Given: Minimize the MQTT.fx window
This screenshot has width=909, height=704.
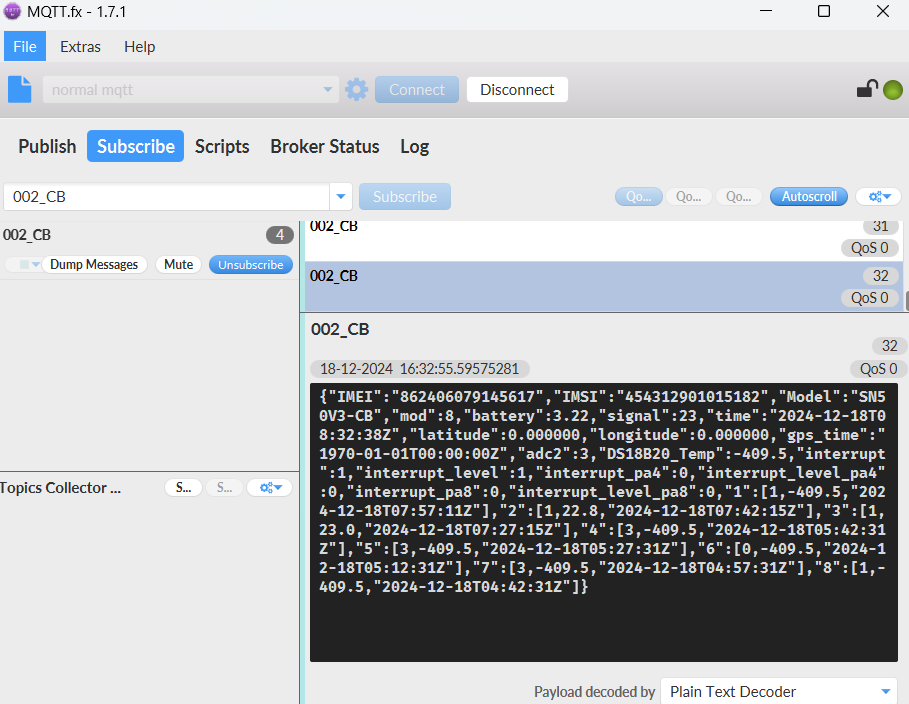Looking at the screenshot, I should pyautogui.click(x=766, y=11).
